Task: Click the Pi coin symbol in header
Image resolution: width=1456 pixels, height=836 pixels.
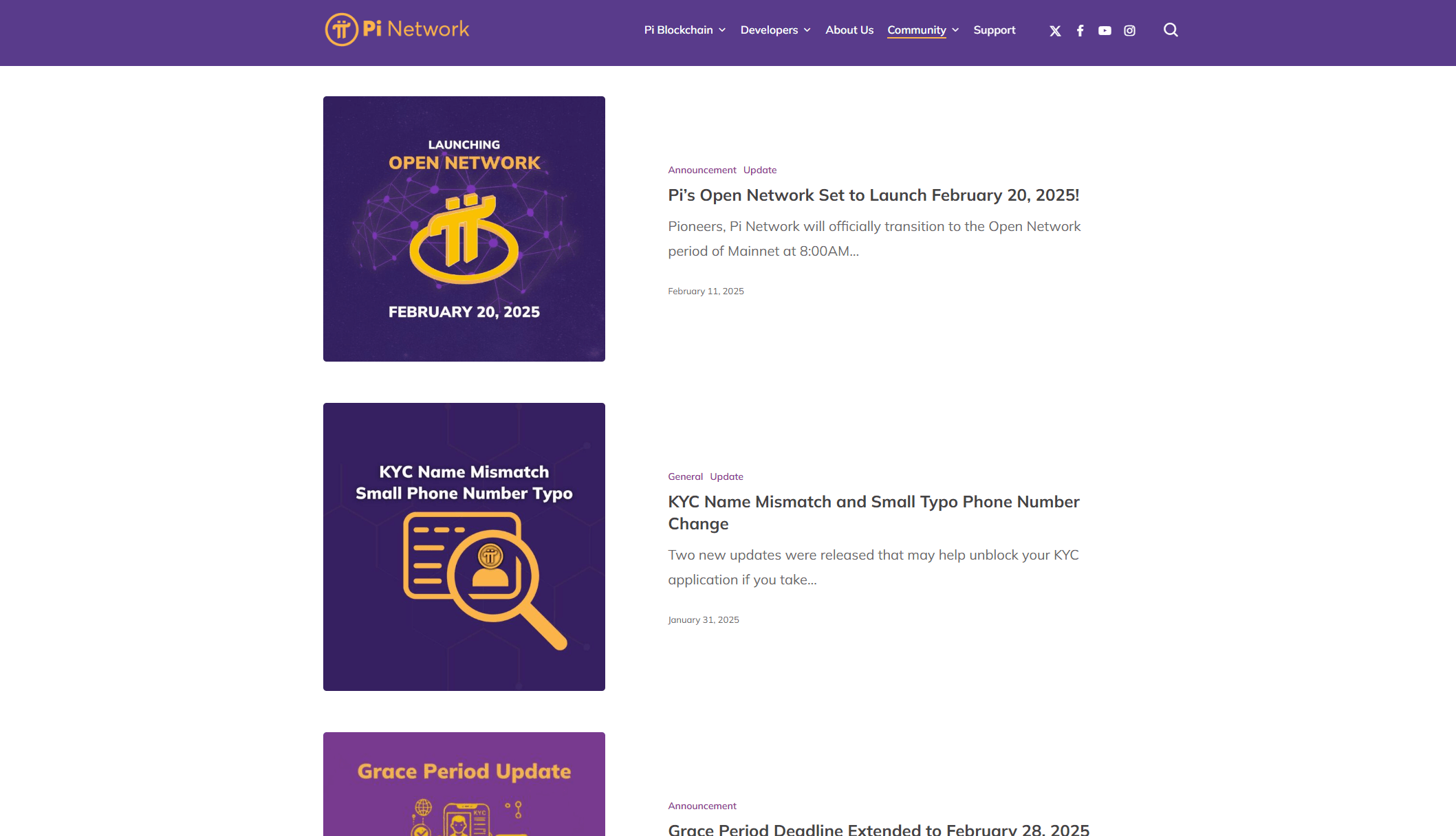Action: [x=340, y=29]
